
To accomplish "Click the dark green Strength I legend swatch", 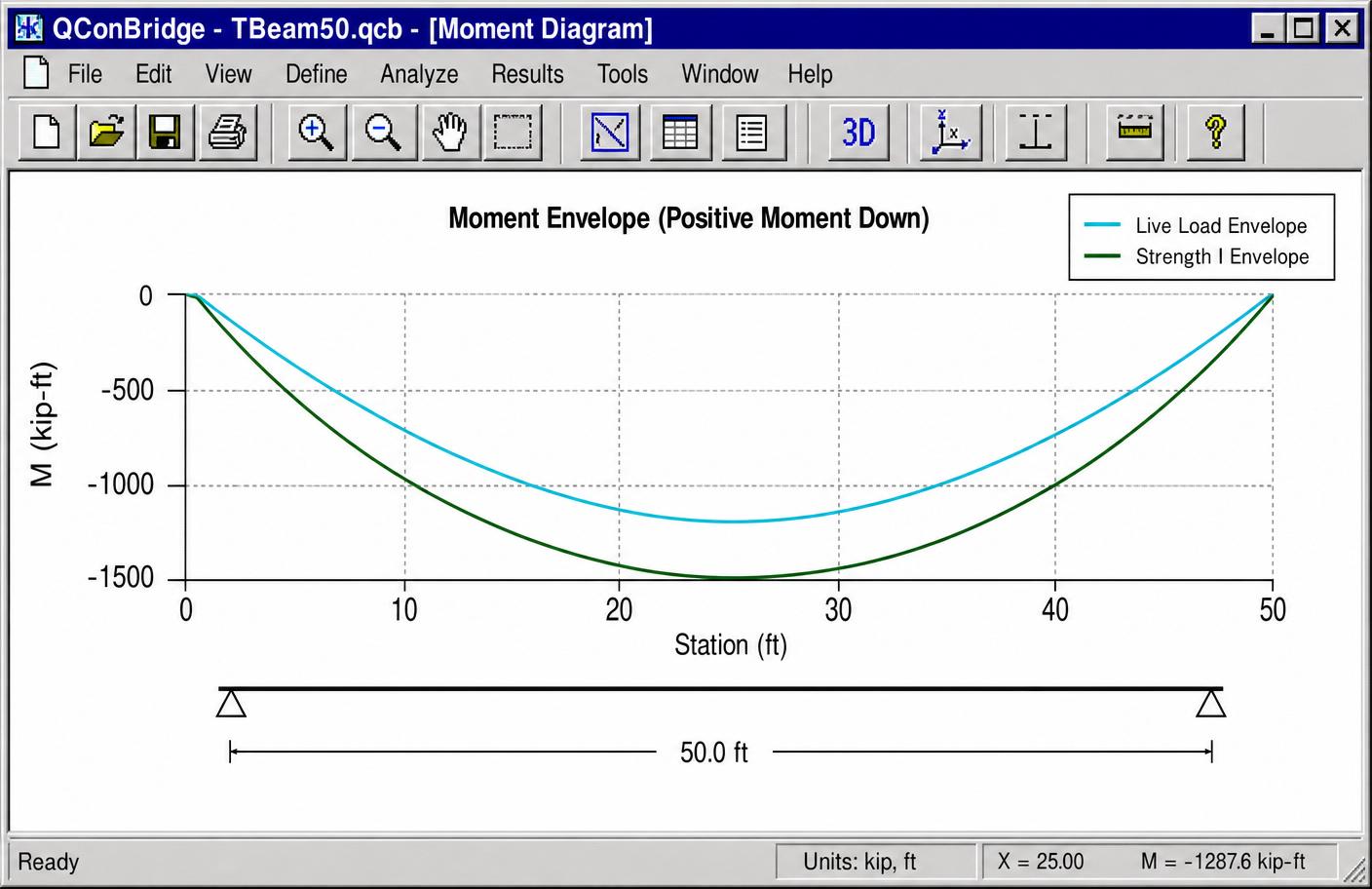I will (1103, 256).
